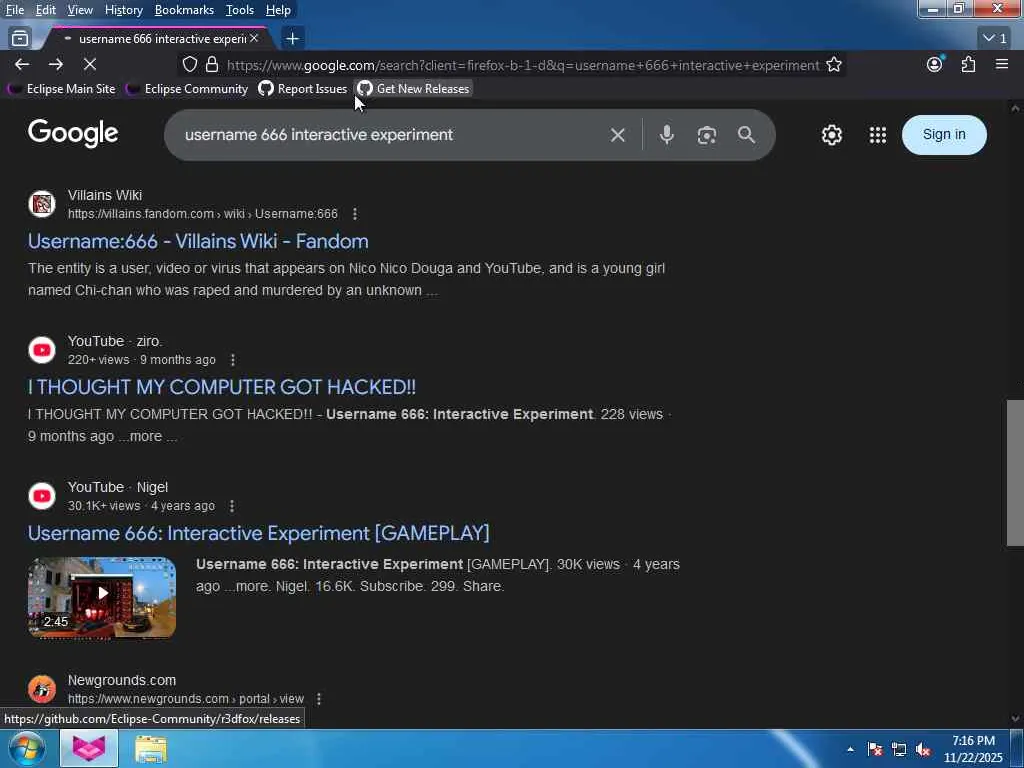Open the Google apps grid

click(x=878, y=135)
